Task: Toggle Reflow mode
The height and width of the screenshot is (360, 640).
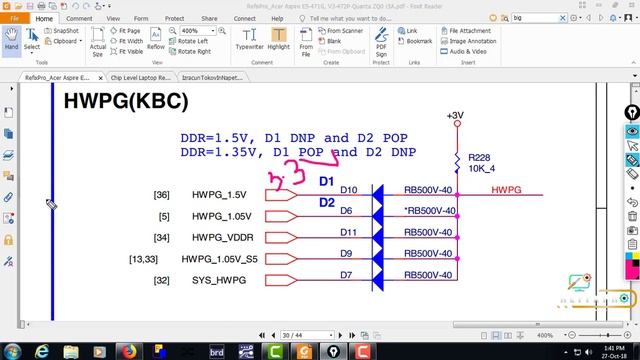Action: [156, 39]
